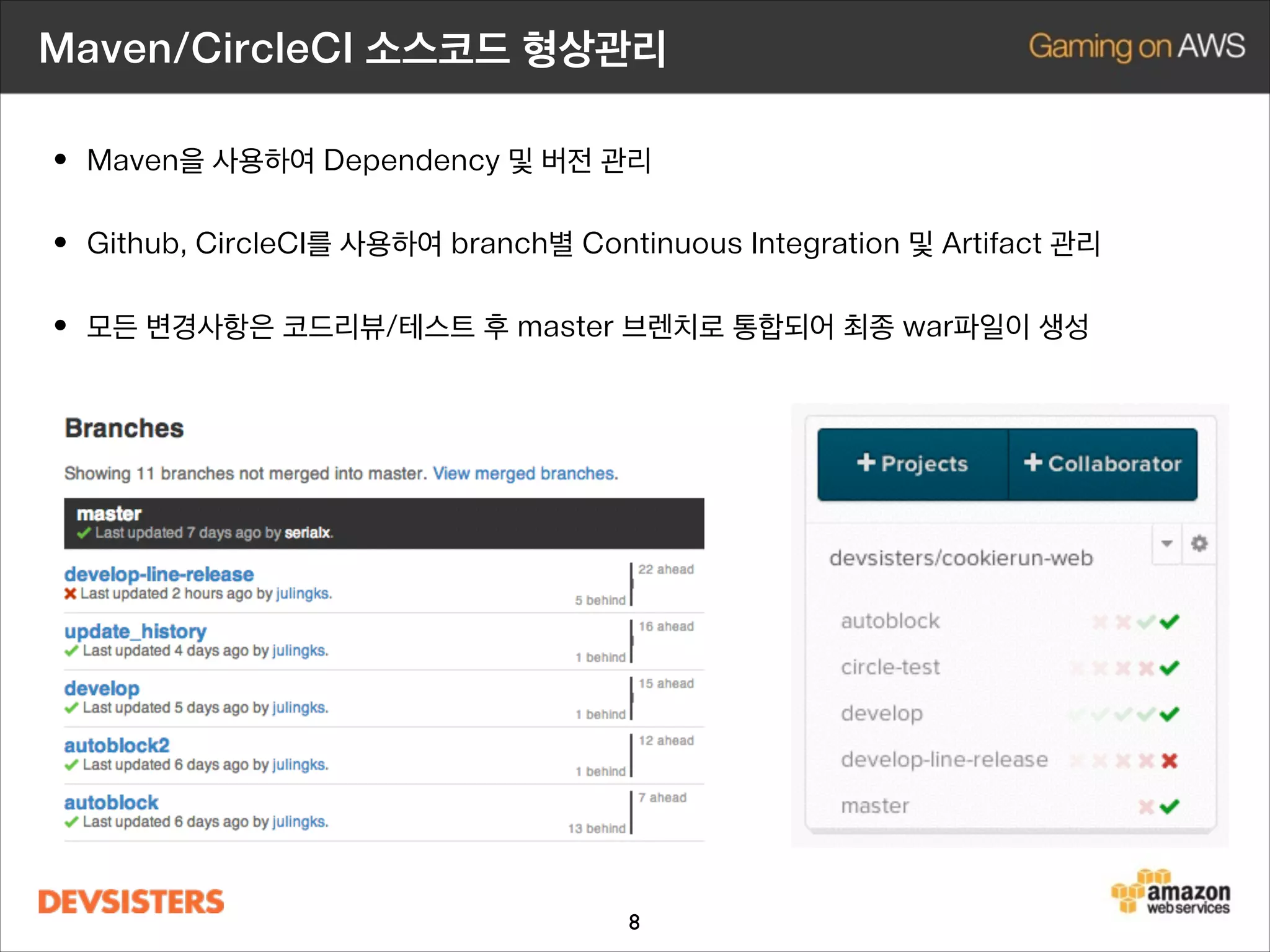The width and height of the screenshot is (1270, 952).
Task: Click green check under develop branch name
Action: point(71,708)
